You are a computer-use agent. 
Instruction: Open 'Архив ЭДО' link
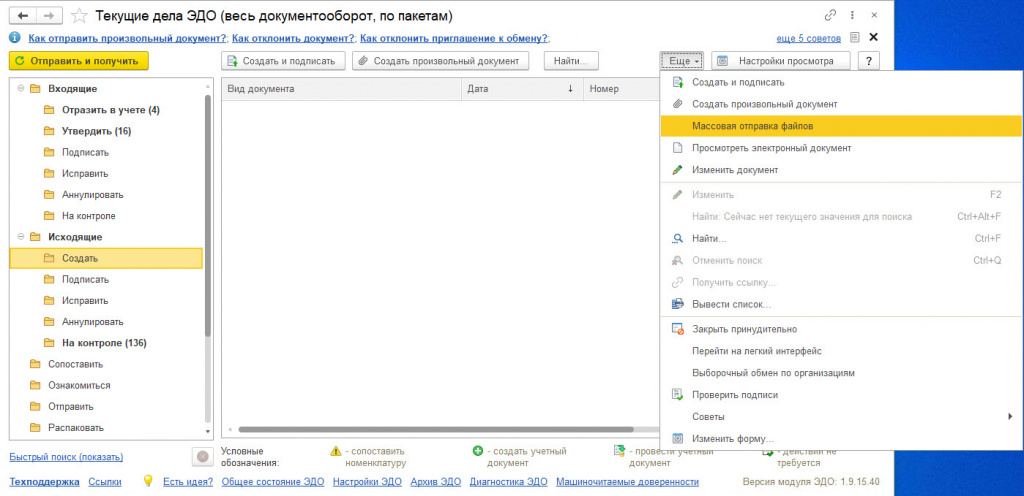coord(436,482)
